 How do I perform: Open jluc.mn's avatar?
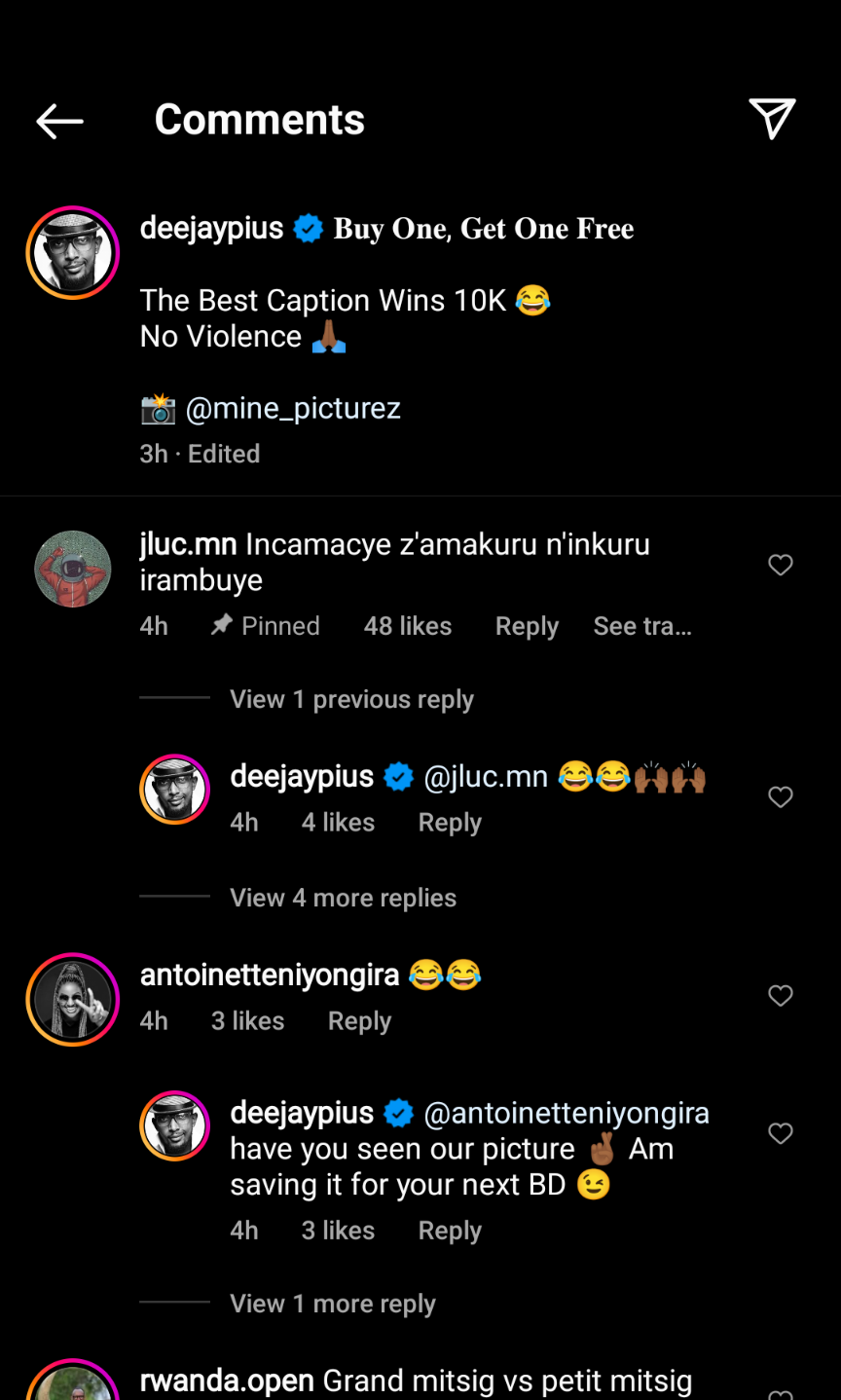coord(73,569)
